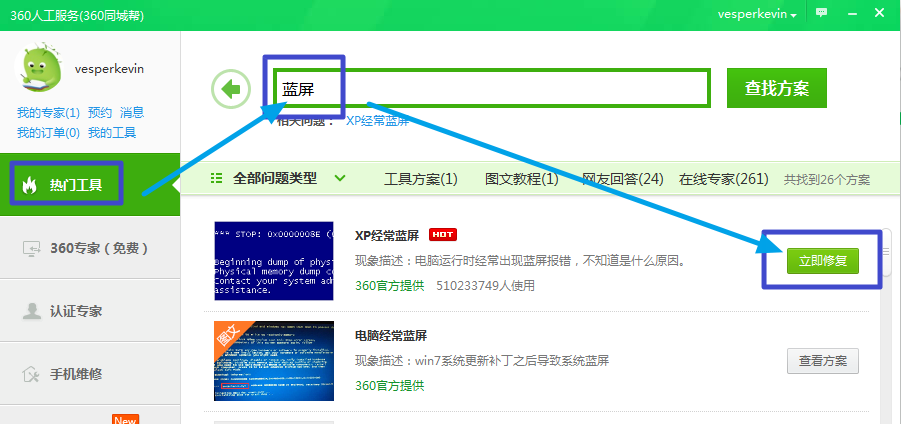Viewport: 901px width, 424px height.
Task: Filter by 网友回答(24)
Action: coord(623,179)
